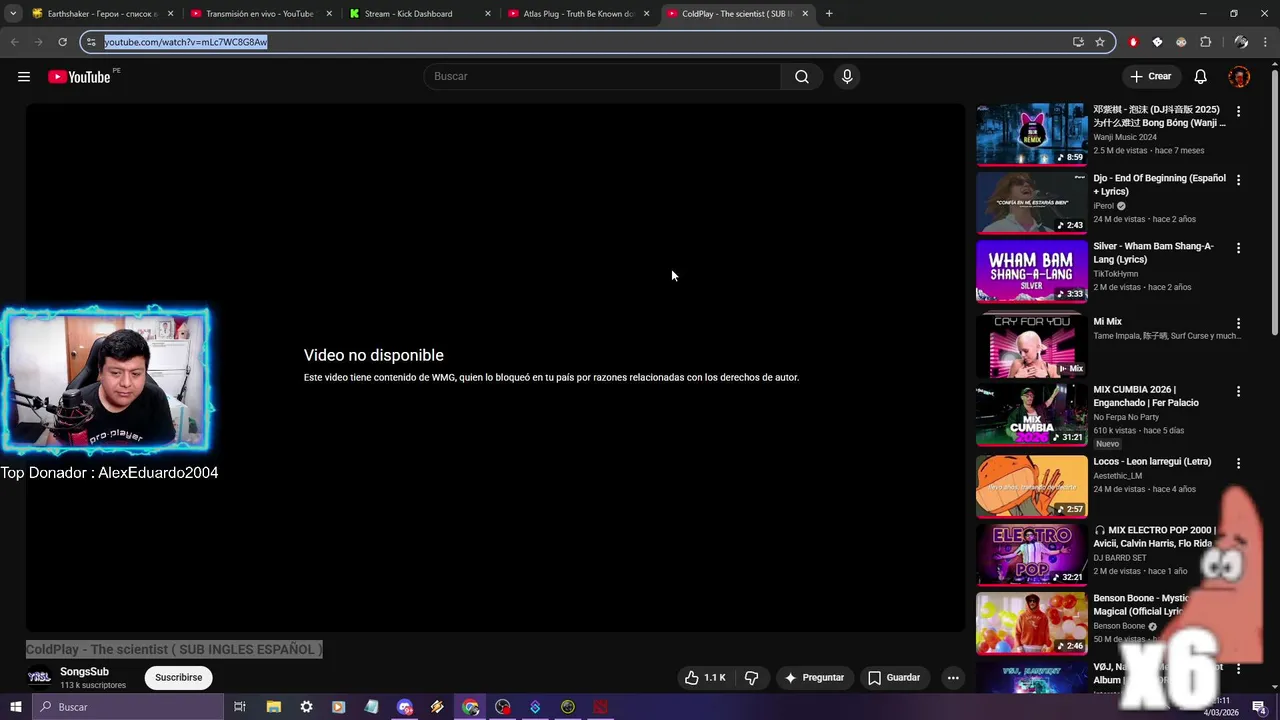The height and width of the screenshot is (720, 1280).
Task: Open the SongsSub channel name link
Action: pos(84,672)
